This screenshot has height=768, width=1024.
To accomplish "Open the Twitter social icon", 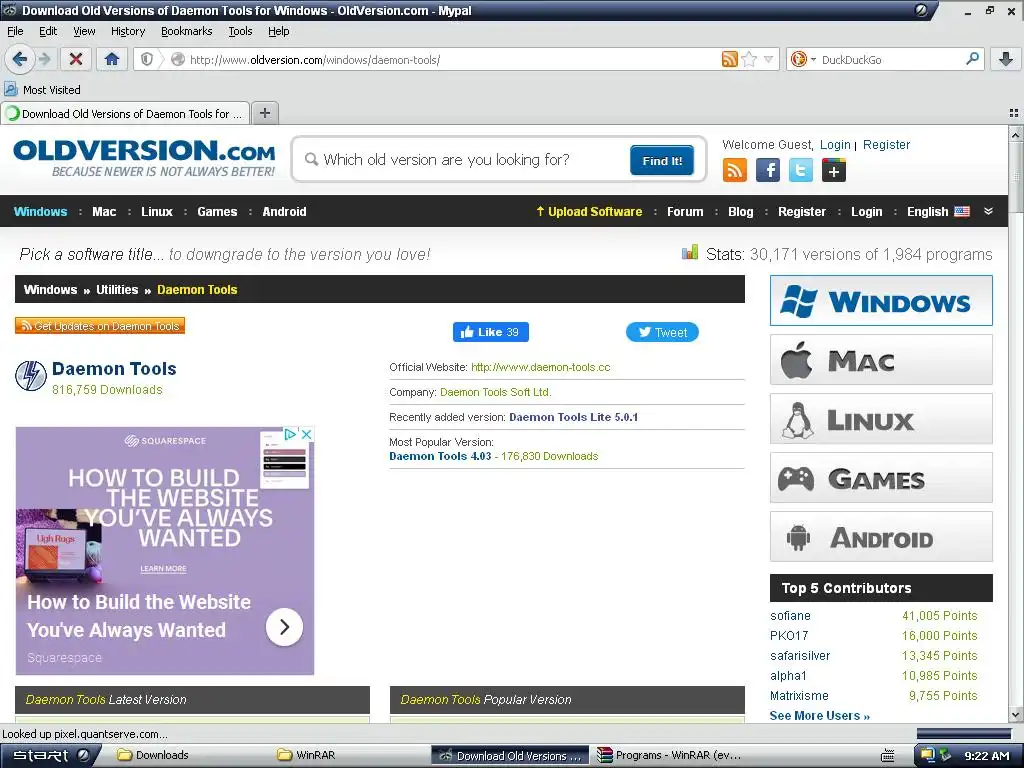I will (x=801, y=170).
